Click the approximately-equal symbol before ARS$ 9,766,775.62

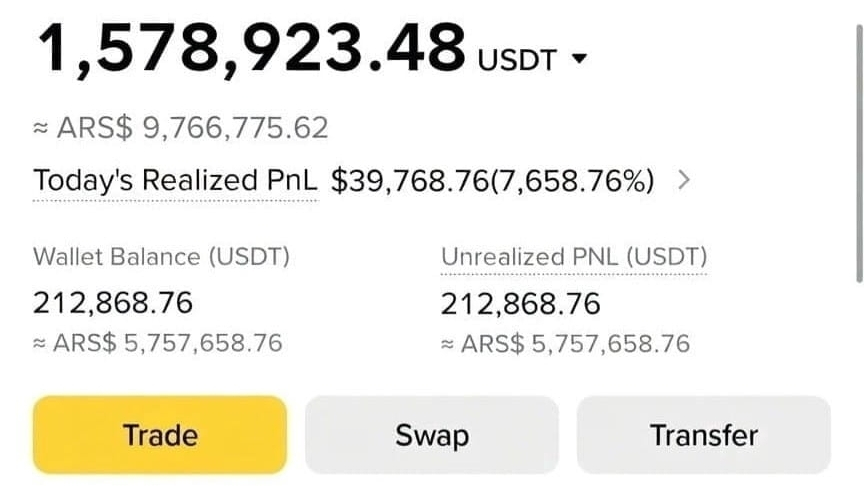coord(41,129)
